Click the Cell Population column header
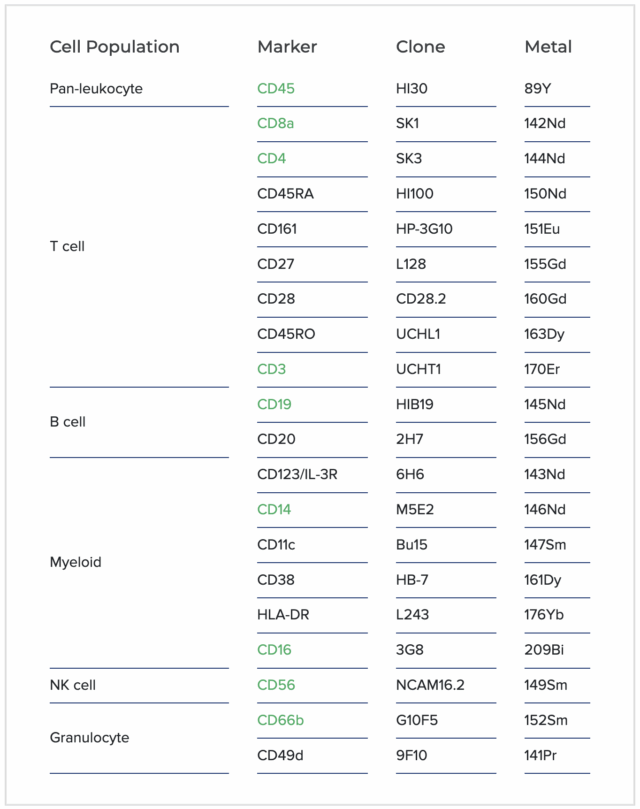Screen dimensions: 640x809 pyautogui.click(x=115, y=47)
